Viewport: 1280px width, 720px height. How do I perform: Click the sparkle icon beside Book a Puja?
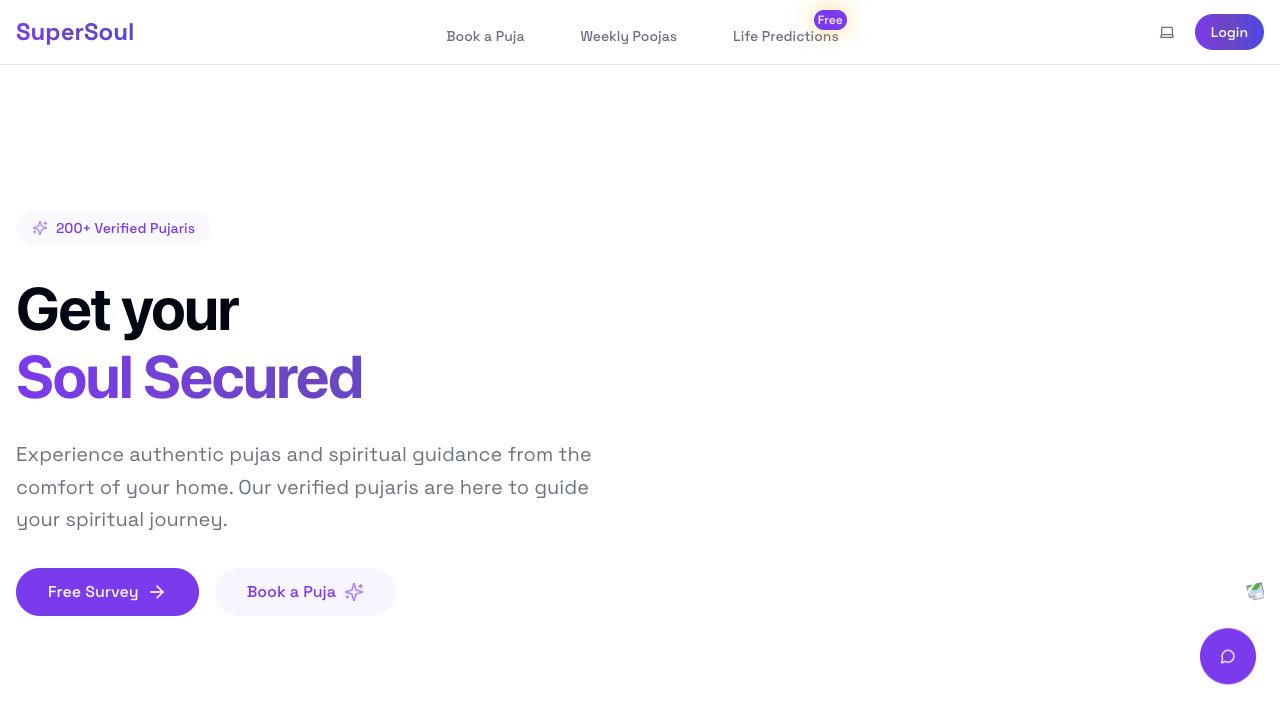coord(354,592)
